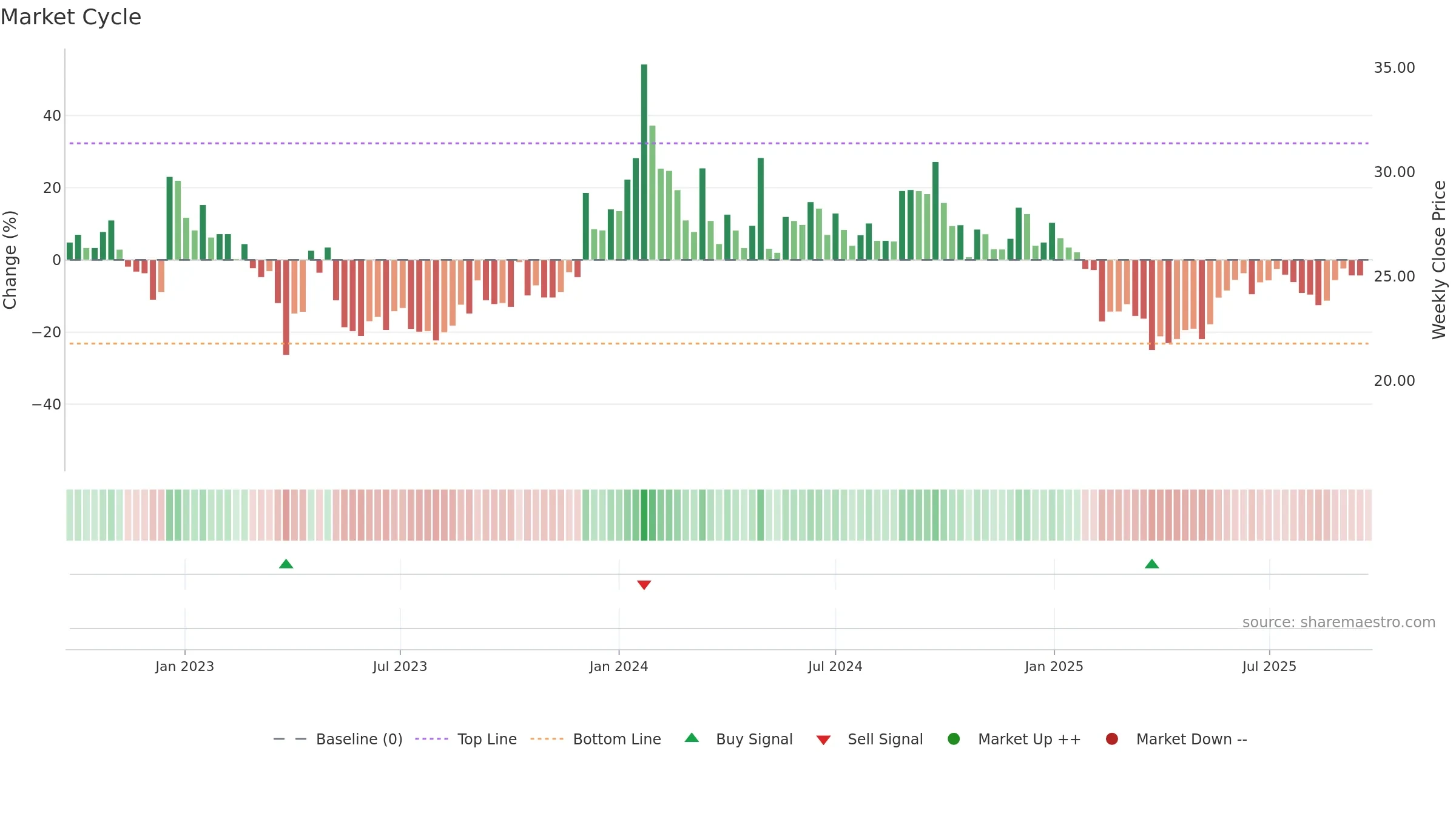The width and height of the screenshot is (1456, 819).
Task: Click the Jan 2024 axis label
Action: [619, 666]
